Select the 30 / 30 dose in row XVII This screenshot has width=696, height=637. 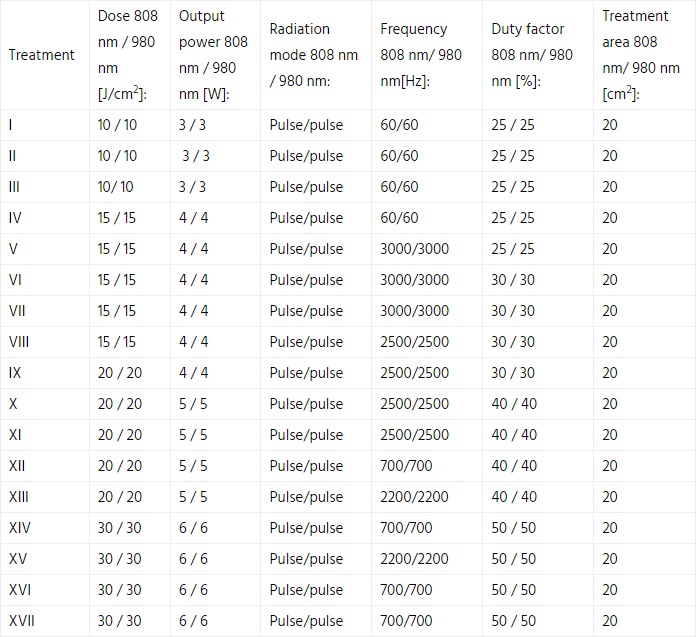click(x=120, y=621)
